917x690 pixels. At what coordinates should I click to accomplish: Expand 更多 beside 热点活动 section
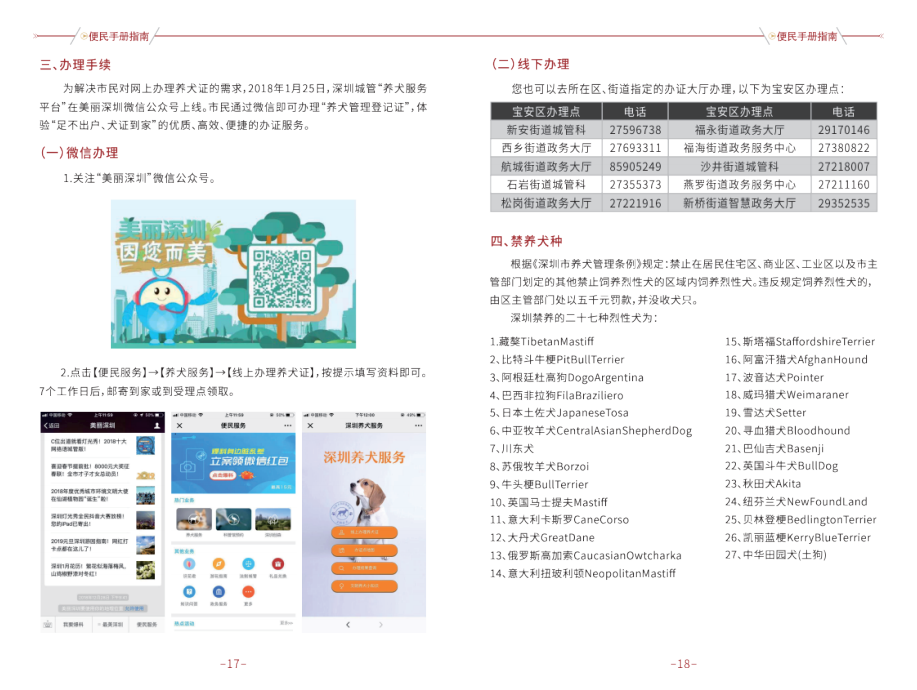click(x=285, y=623)
